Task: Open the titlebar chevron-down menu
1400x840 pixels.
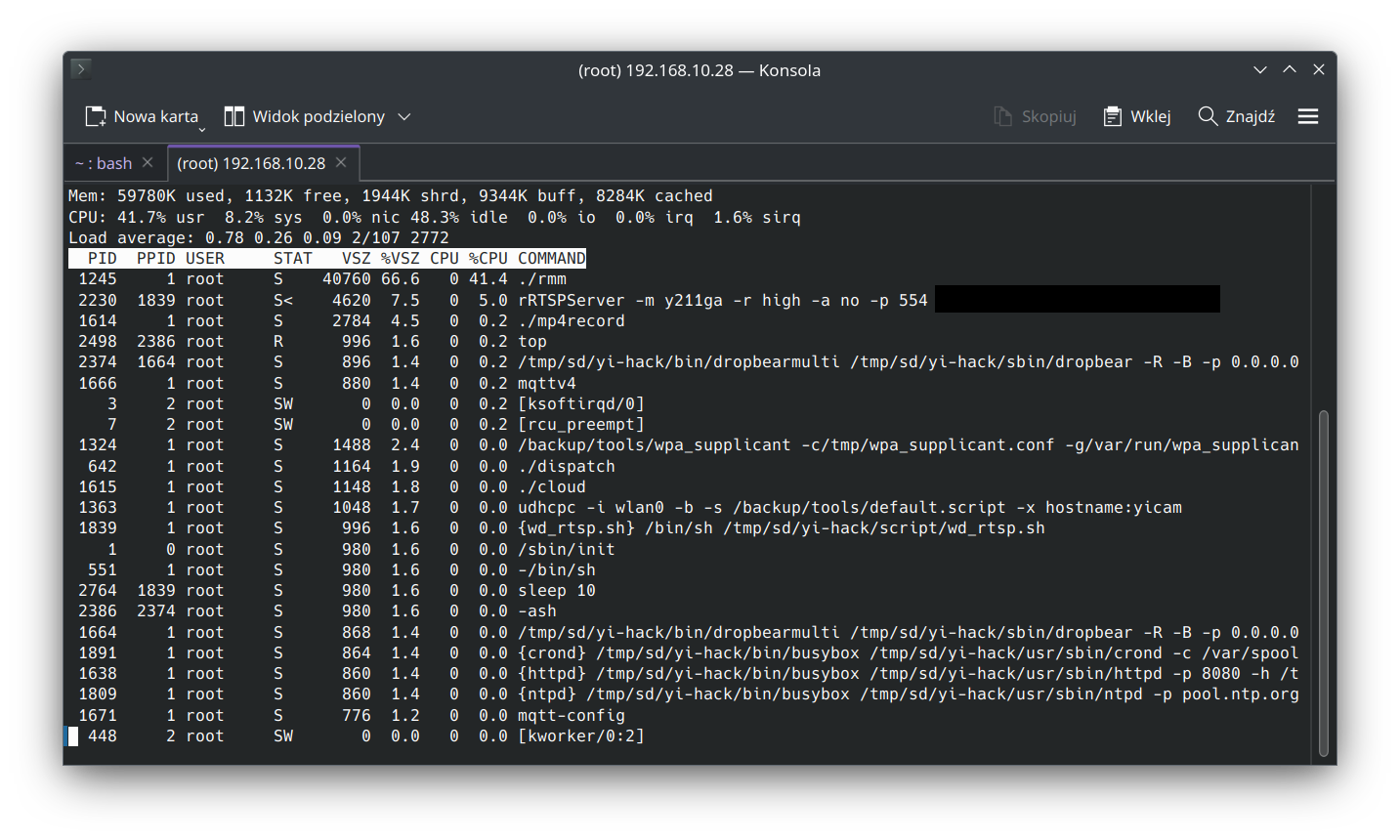Action: tap(1259, 69)
